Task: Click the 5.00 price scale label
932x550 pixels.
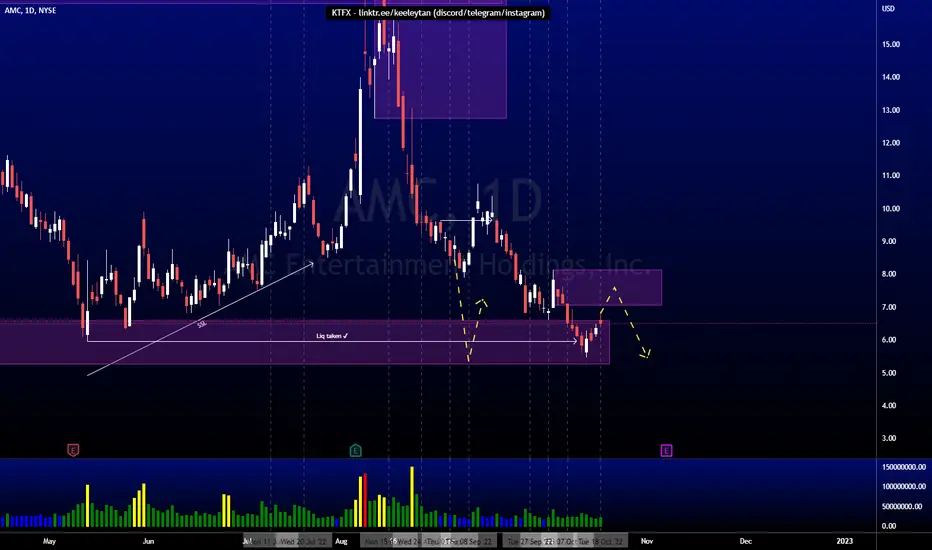Action: click(889, 373)
